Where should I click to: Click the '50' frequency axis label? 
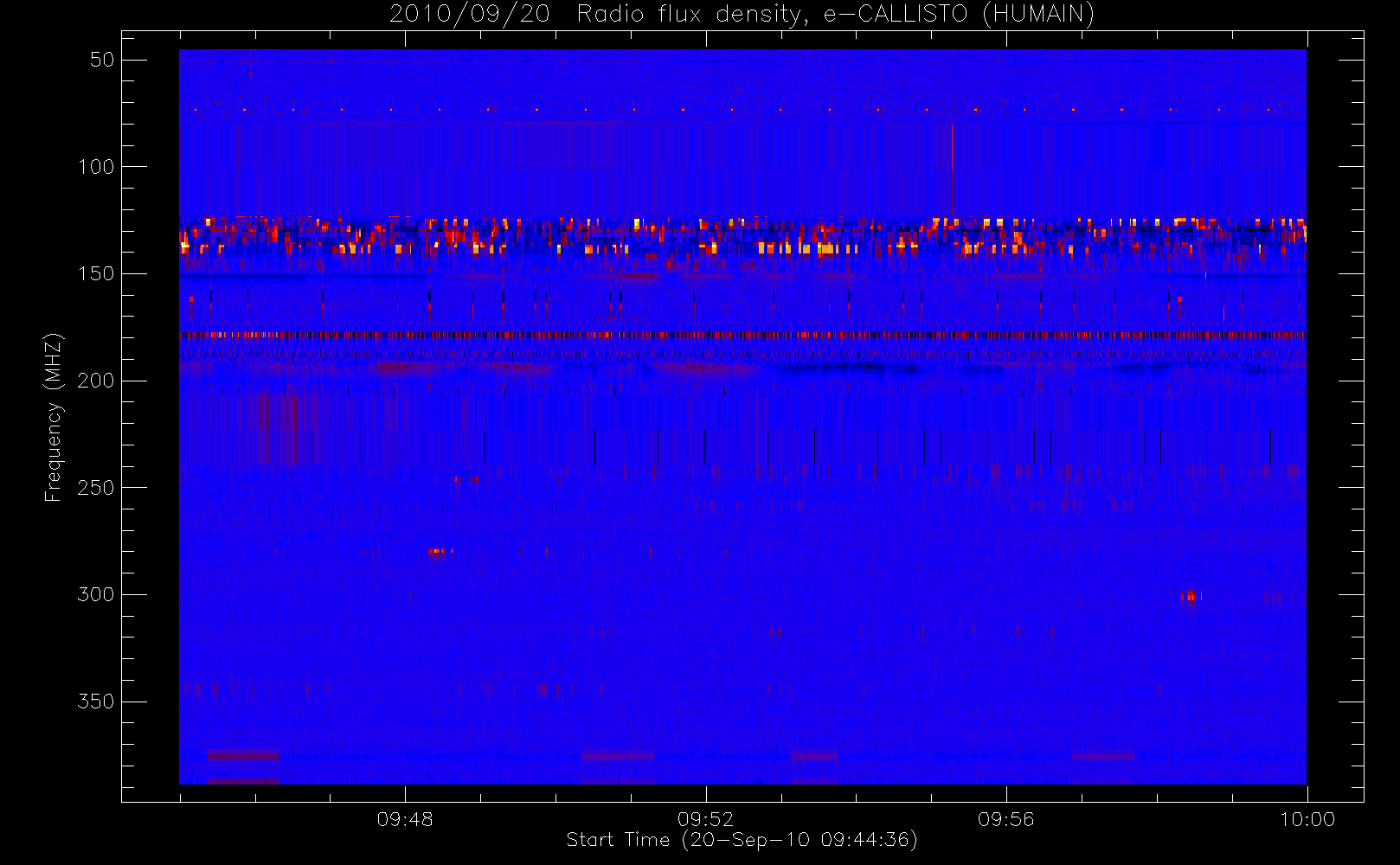point(102,60)
